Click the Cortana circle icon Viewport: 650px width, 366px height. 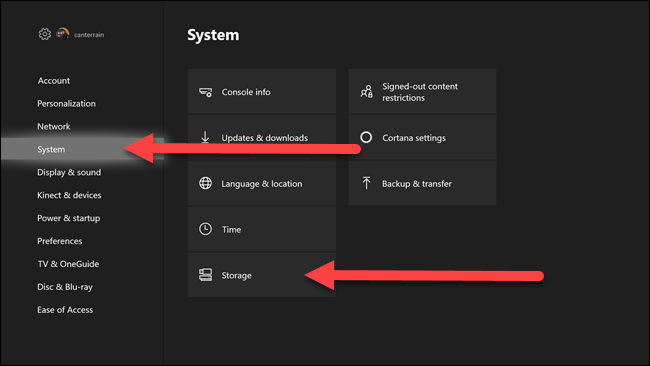point(366,137)
